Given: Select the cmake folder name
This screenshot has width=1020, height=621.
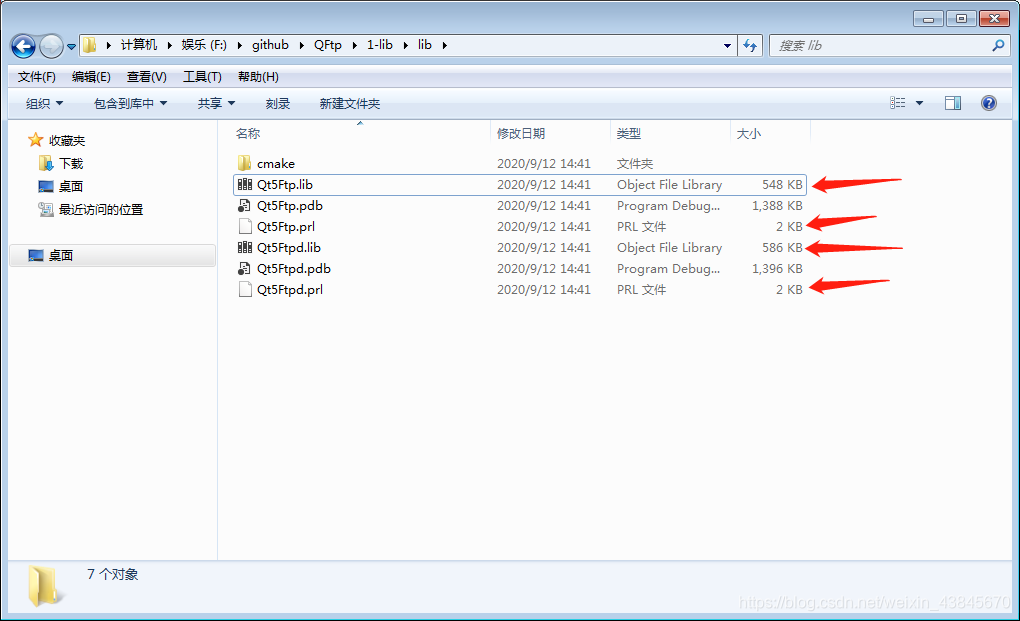Looking at the screenshot, I should click(276, 164).
